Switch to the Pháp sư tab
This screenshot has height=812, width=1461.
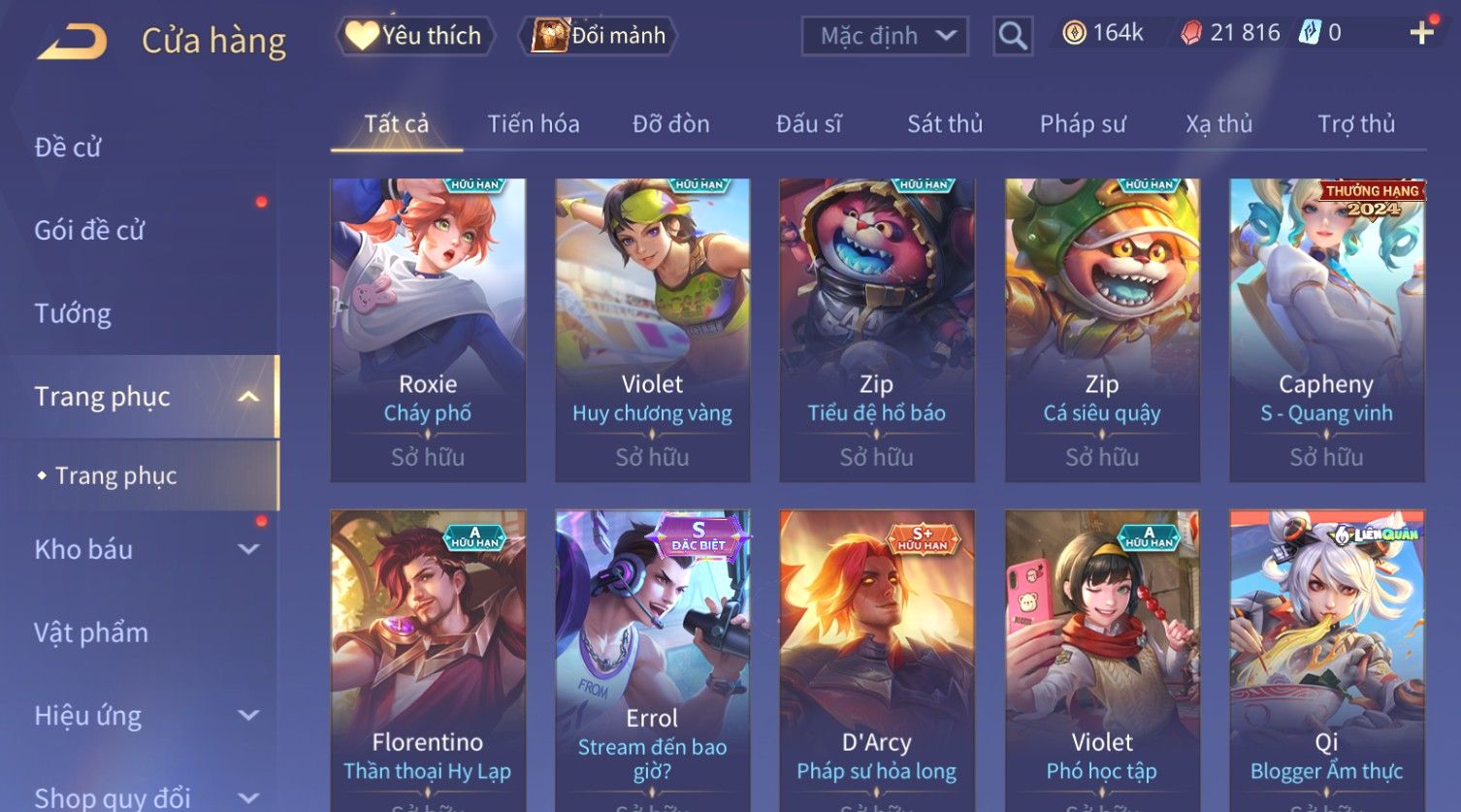click(x=1083, y=124)
